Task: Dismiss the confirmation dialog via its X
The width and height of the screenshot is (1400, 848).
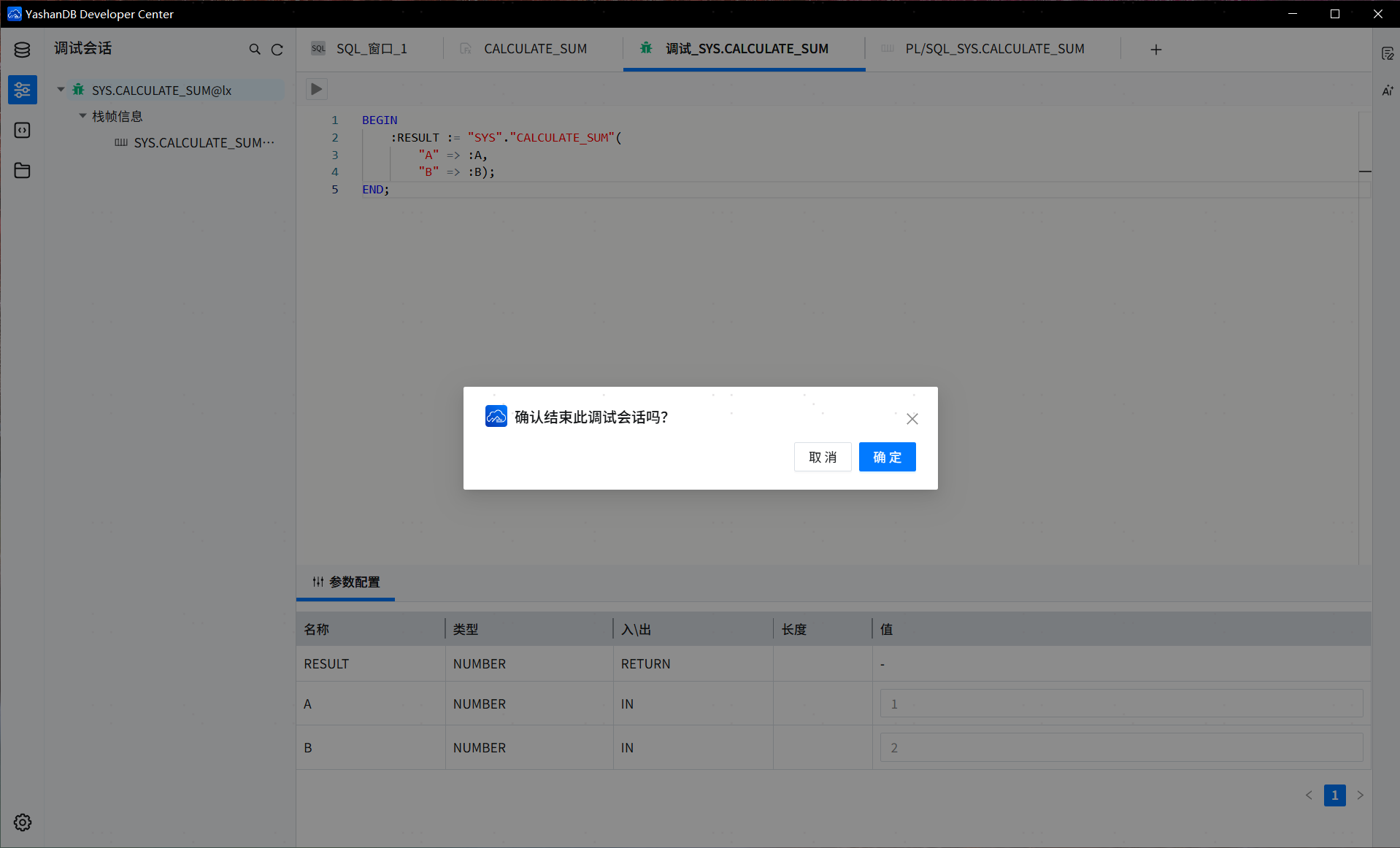Action: [912, 418]
